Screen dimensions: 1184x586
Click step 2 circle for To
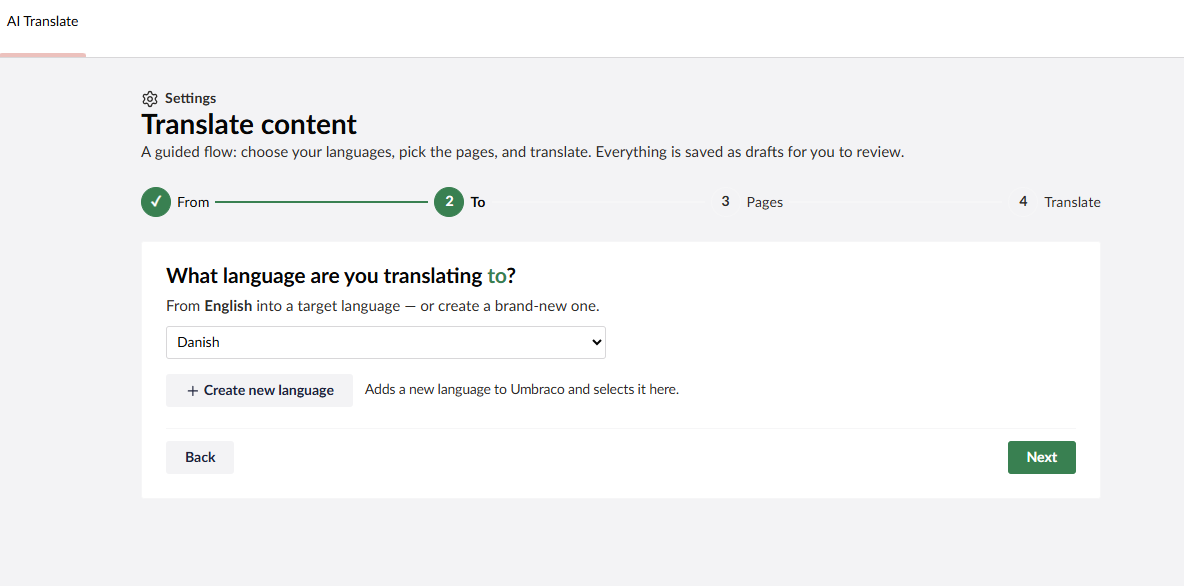pos(449,202)
